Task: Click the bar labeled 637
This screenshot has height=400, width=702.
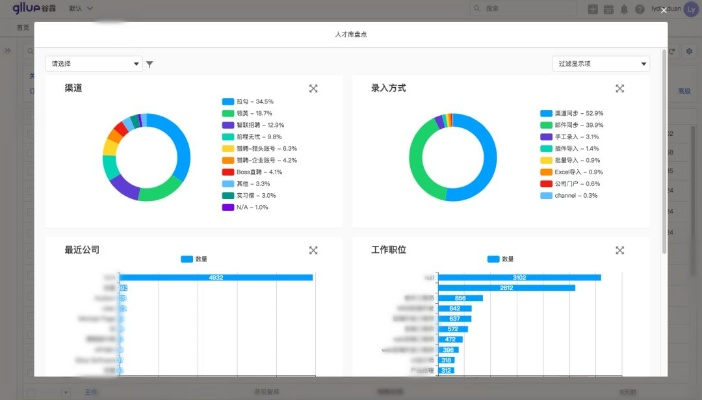Action: click(455, 319)
